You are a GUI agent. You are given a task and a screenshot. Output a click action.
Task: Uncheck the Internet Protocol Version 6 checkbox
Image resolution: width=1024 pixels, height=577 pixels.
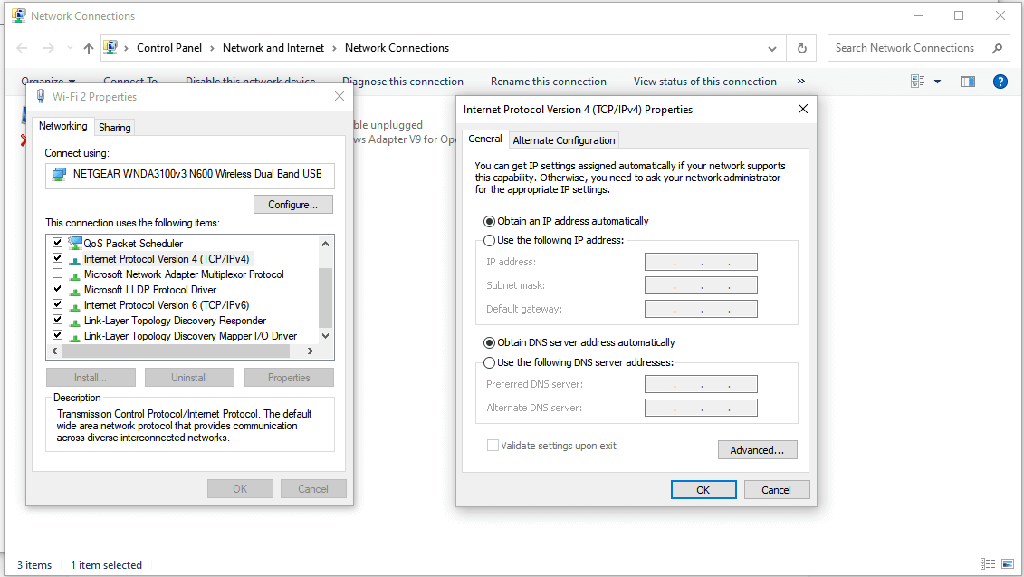pos(57,305)
